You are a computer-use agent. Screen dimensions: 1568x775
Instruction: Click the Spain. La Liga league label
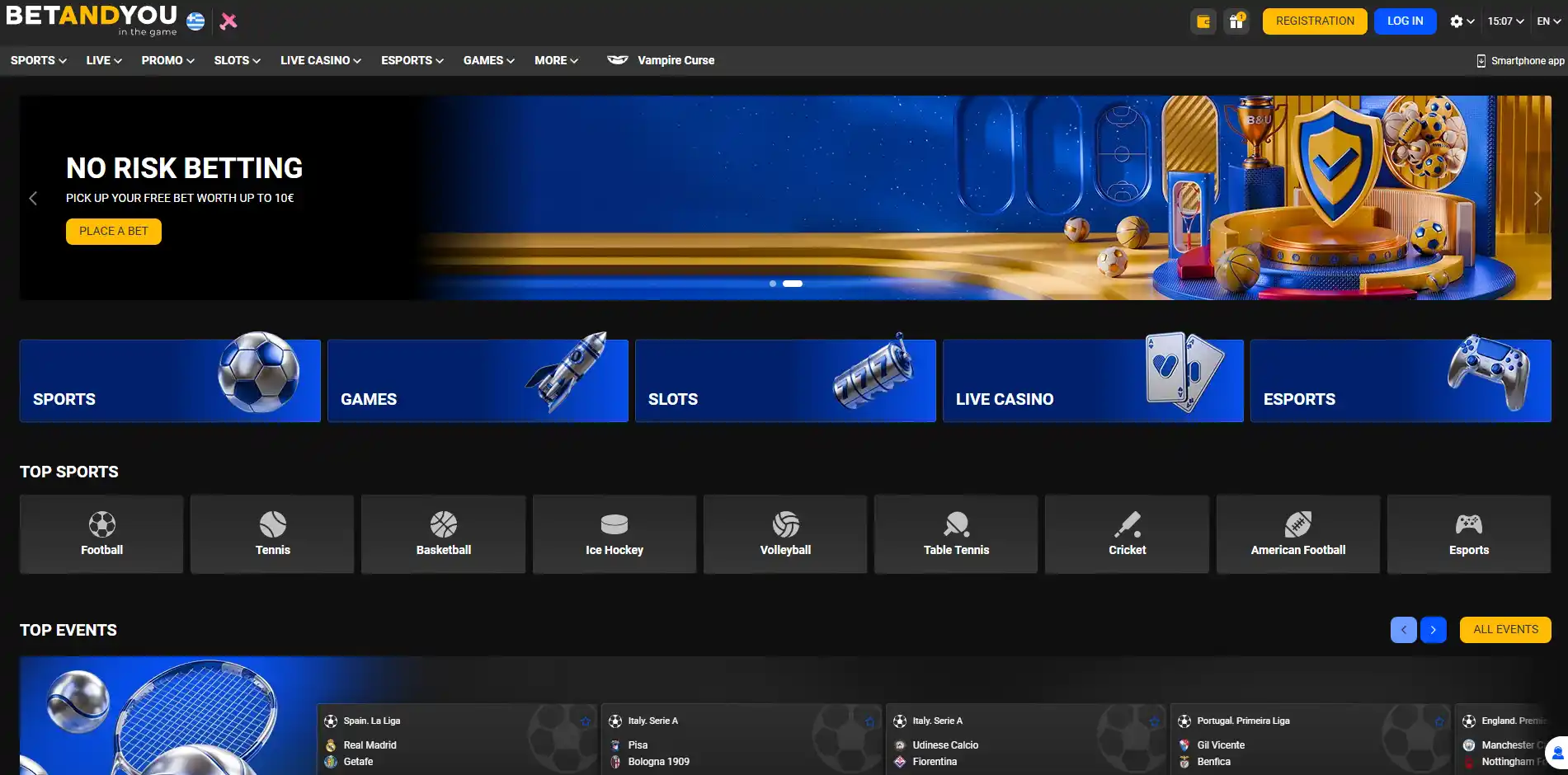tap(372, 721)
